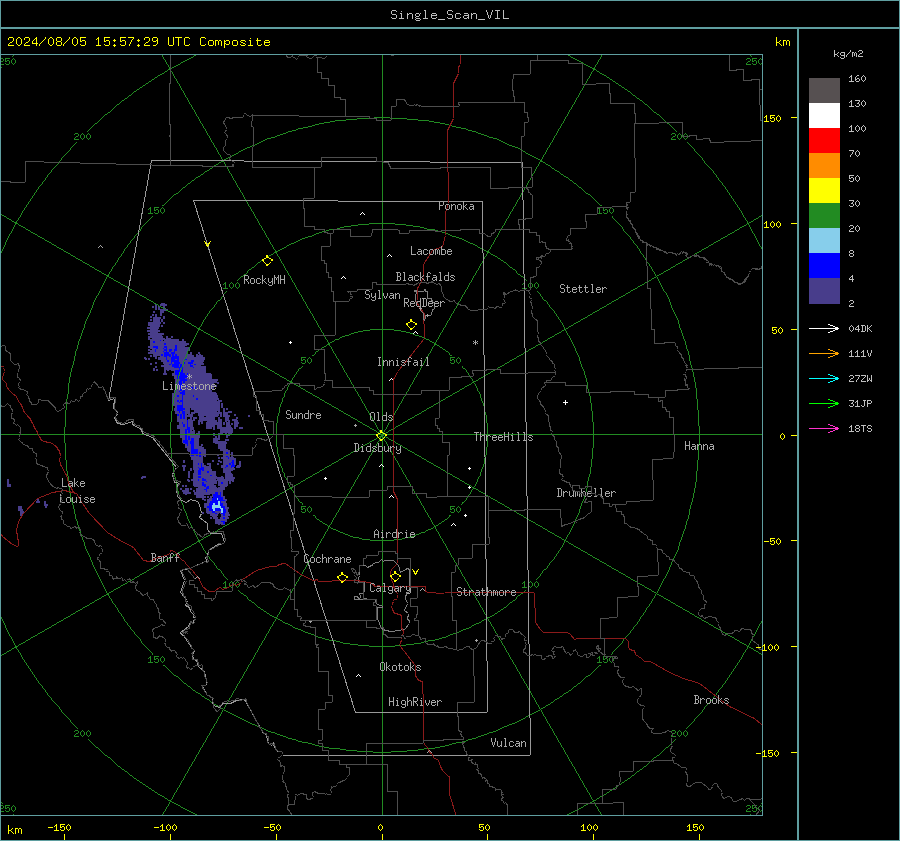Click the Limestone label

pos(189,386)
